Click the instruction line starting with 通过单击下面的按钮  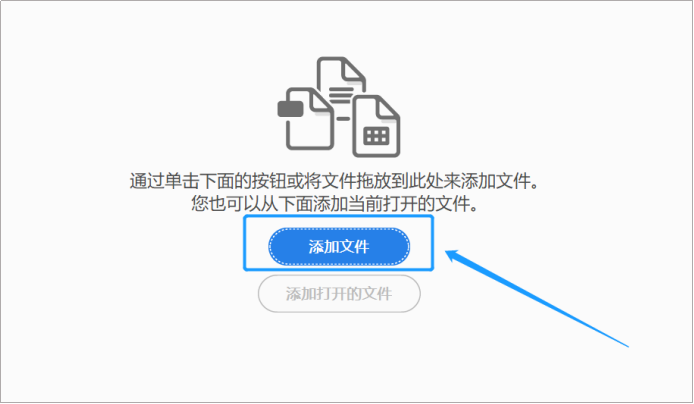point(334,181)
